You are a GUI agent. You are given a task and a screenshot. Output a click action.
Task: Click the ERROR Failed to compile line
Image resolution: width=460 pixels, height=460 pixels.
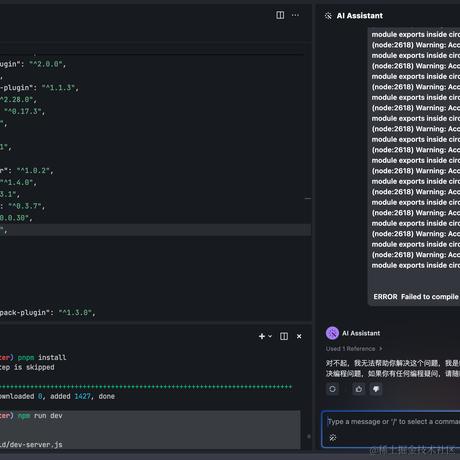[x=416, y=297]
